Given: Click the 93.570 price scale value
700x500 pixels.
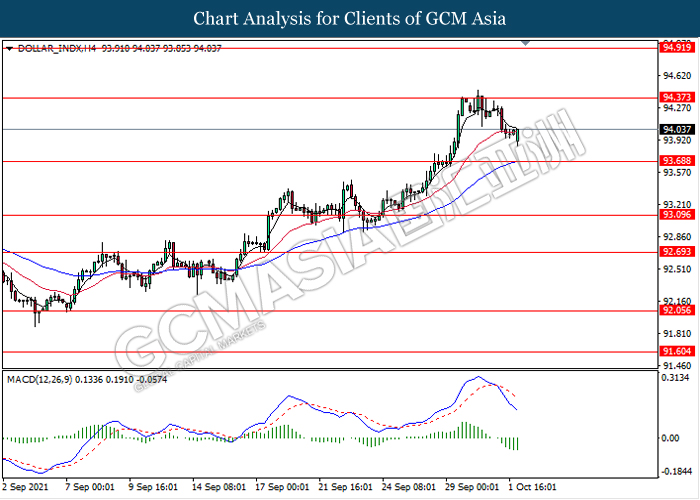Looking at the screenshot, I should pyautogui.click(x=677, y=172).
